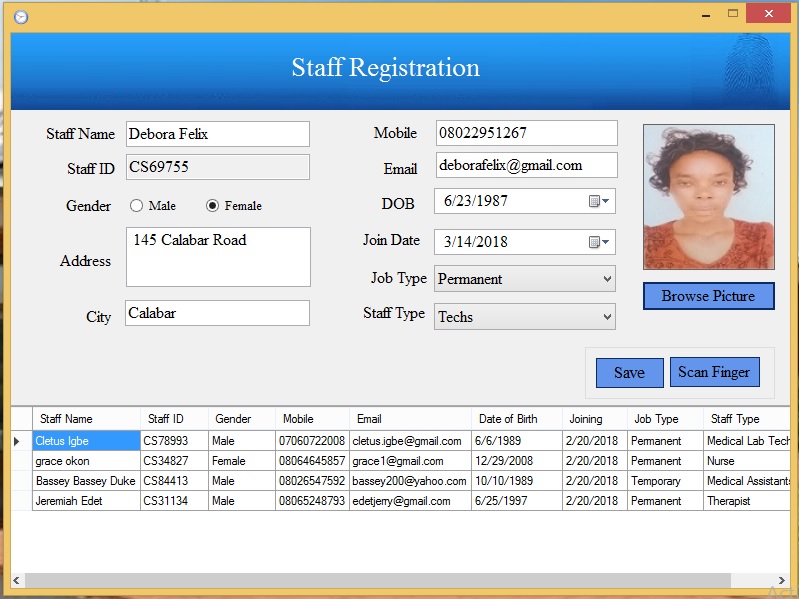Click the Female gender cell for grace okon

(242, 461)
